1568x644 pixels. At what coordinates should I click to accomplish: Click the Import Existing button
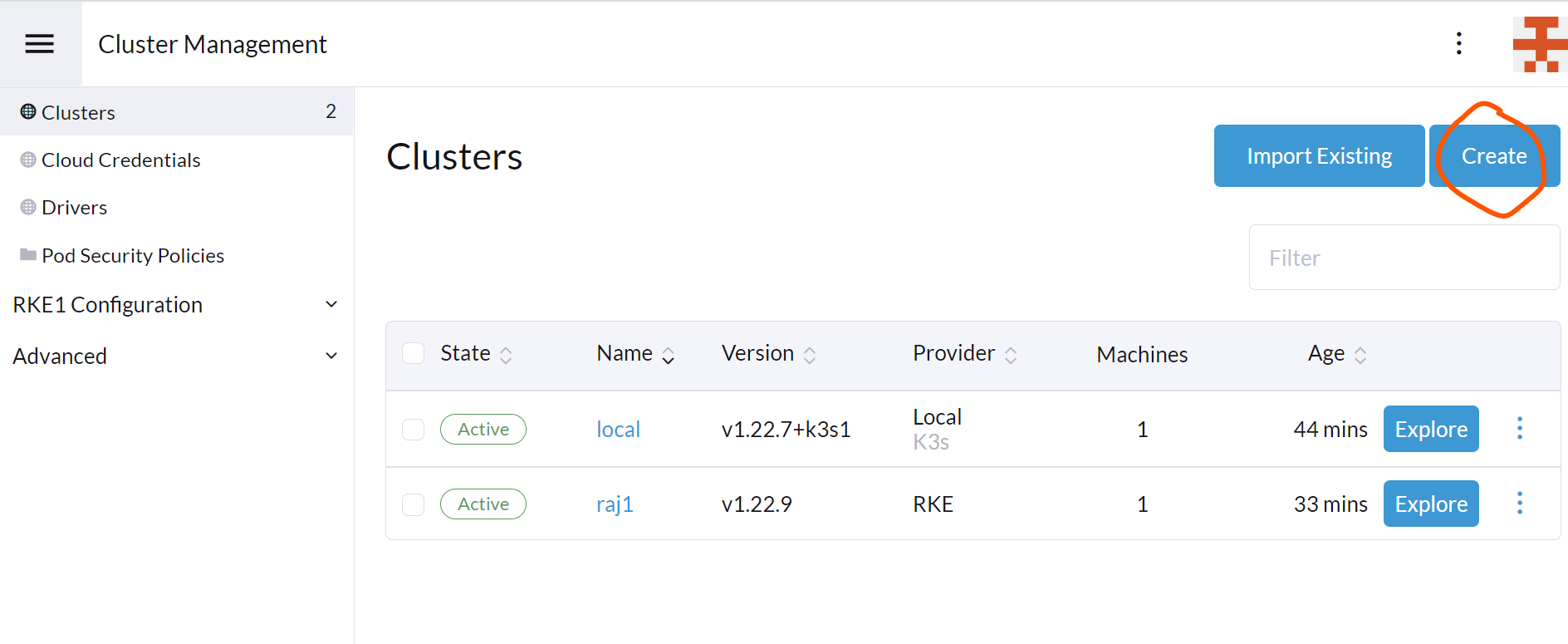(1319, 156)
